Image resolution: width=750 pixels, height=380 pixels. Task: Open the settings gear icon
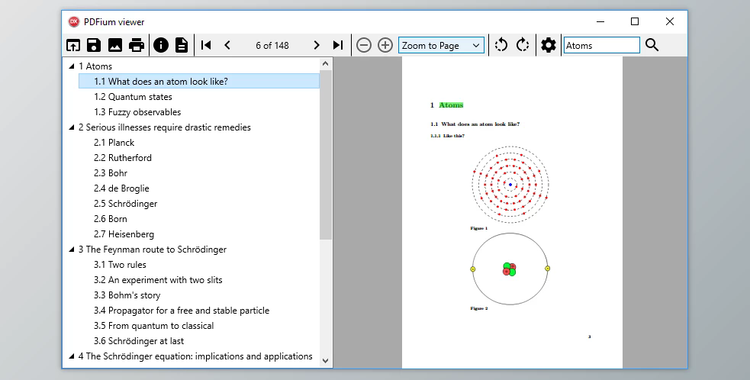pyautogui.click(x=548, y=45)
